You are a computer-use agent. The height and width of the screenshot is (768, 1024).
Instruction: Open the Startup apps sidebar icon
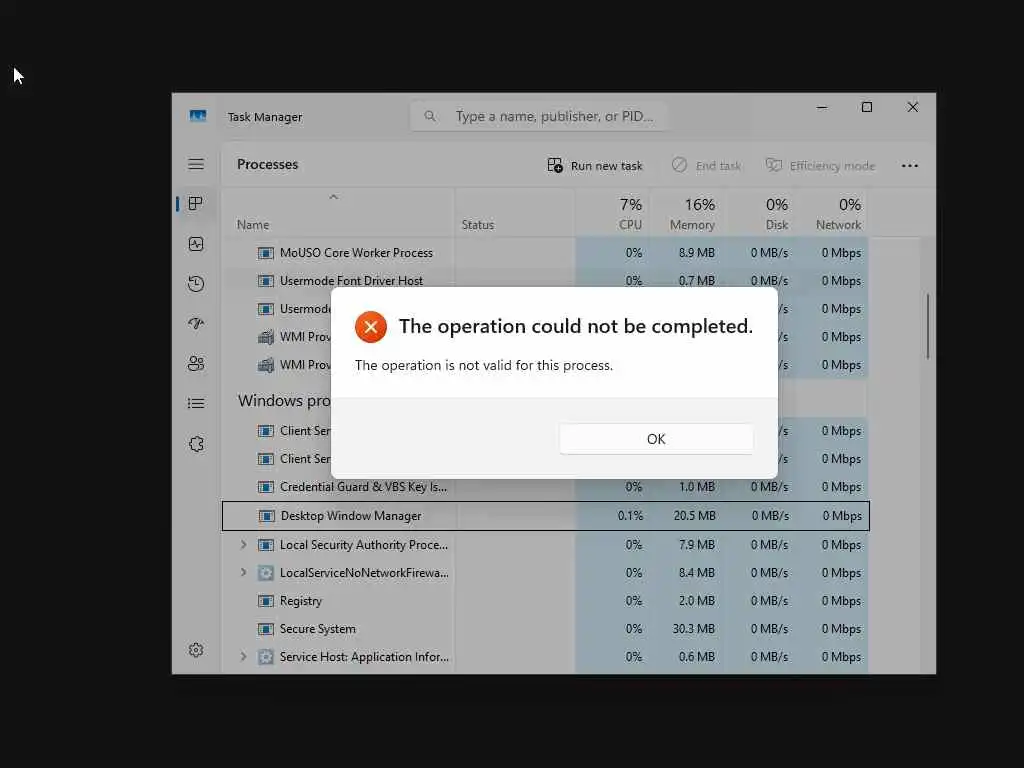[x=196, y=323]
